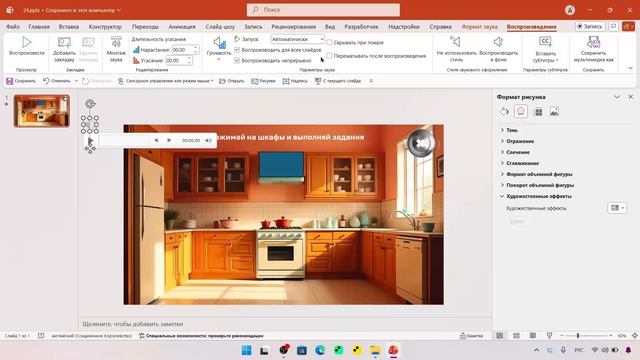Open the undo history dropdown arrow

point(76,81)
